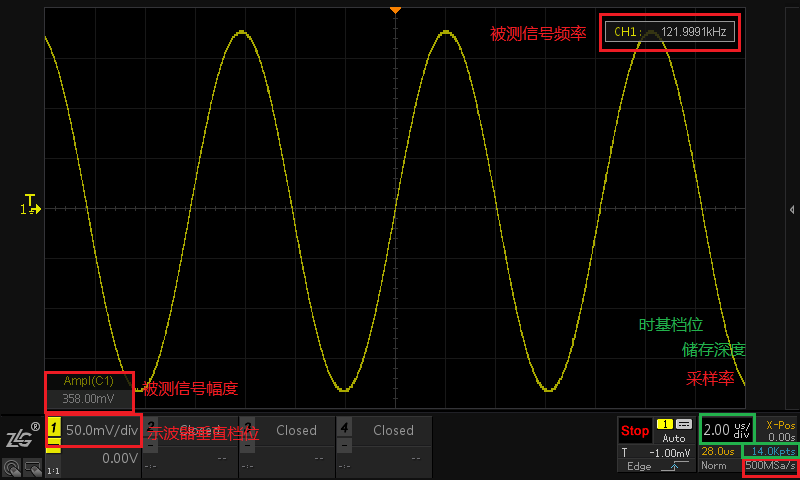
Task: Expand the right side panel arrow
Action: [792, 209]
